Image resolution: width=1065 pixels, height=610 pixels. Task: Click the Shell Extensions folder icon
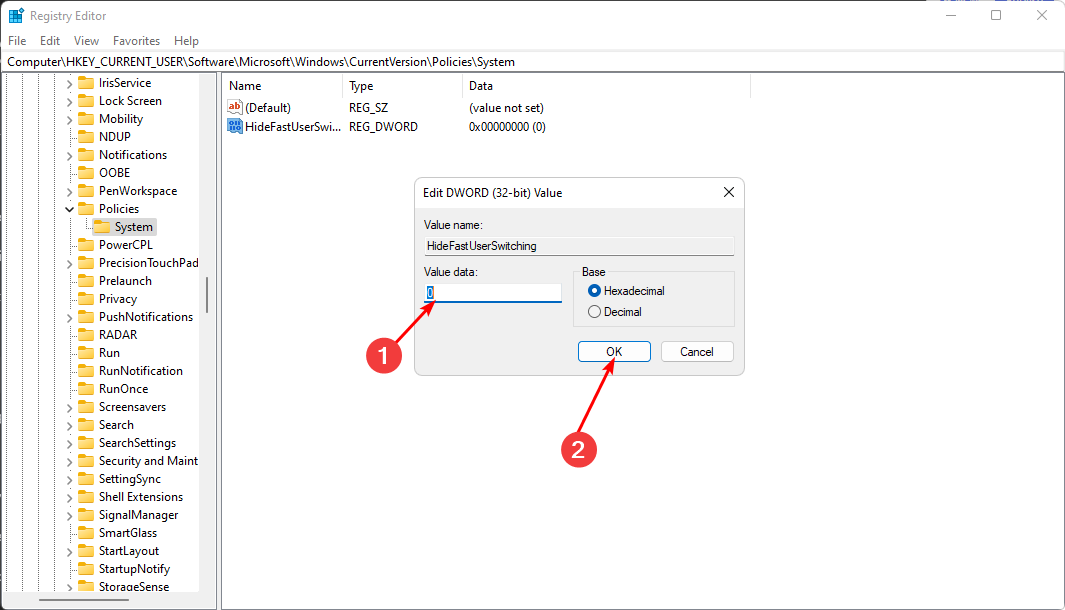coord(85,497)
